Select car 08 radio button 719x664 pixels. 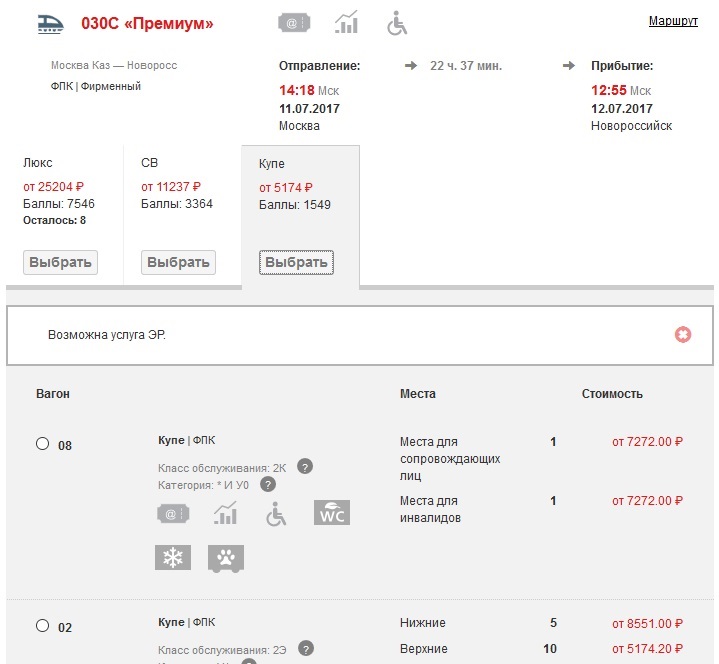(42, 444)
